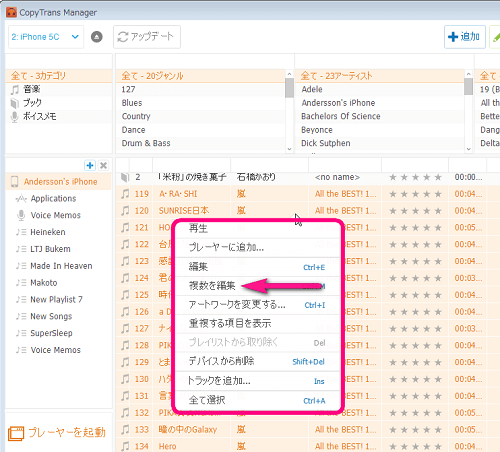The width and height of the screenshot is (500, 452).
Task: Click genre list scroll down arrow
Action: point(289,149)
